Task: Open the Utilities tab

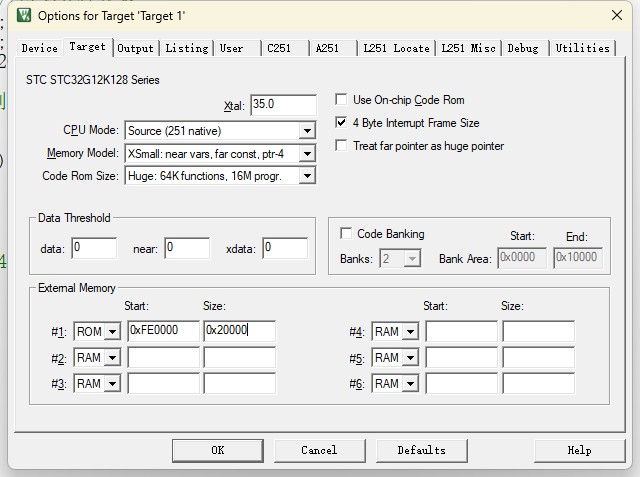Action: [582, 48]
